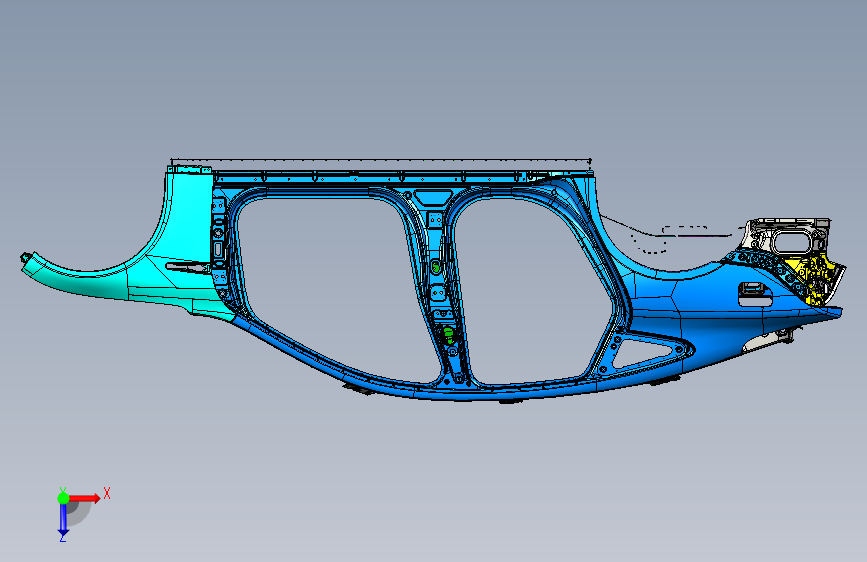Click the green Y axis dot on triad

(63, 498)
